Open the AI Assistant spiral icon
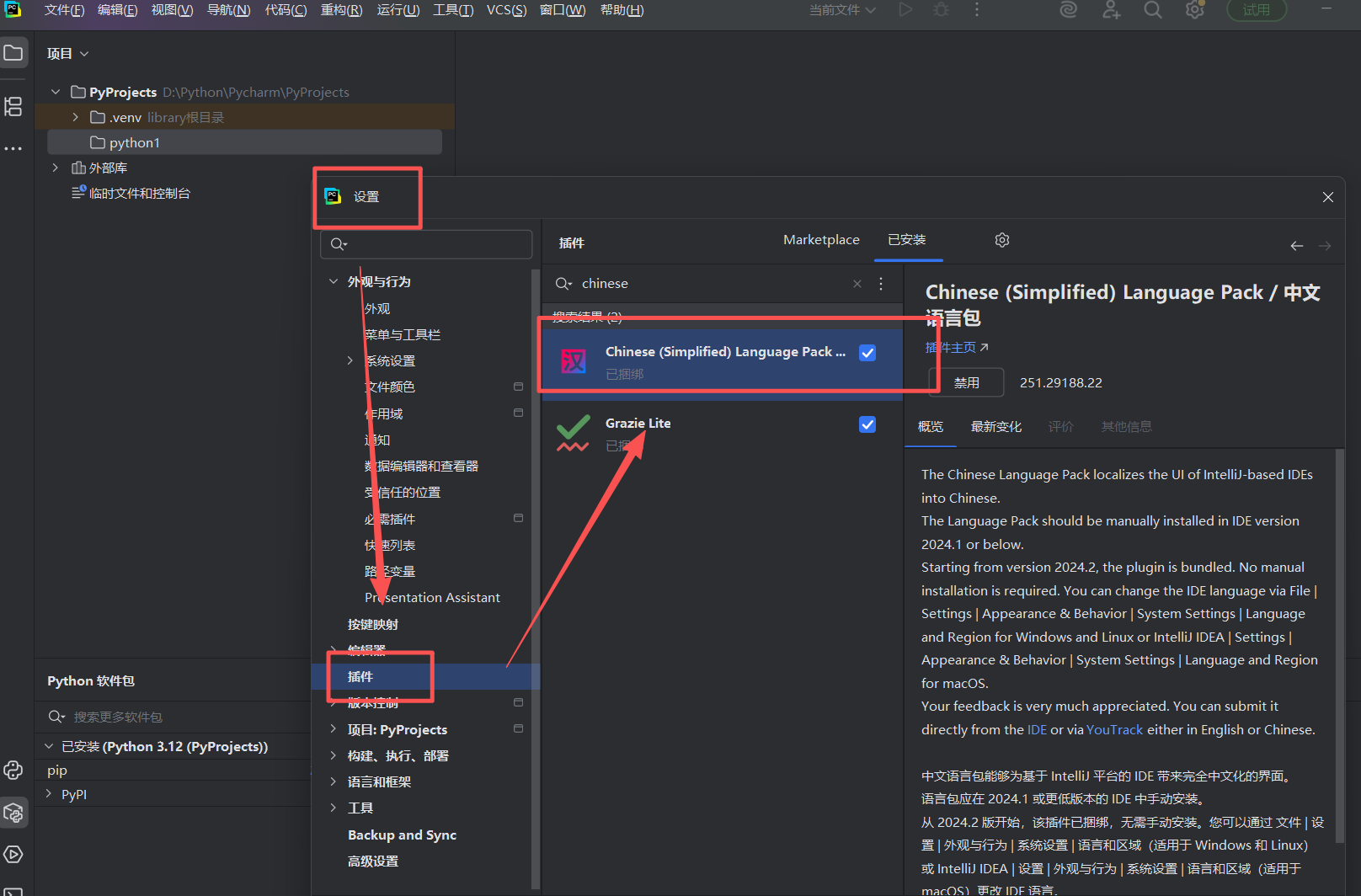 1069,10
